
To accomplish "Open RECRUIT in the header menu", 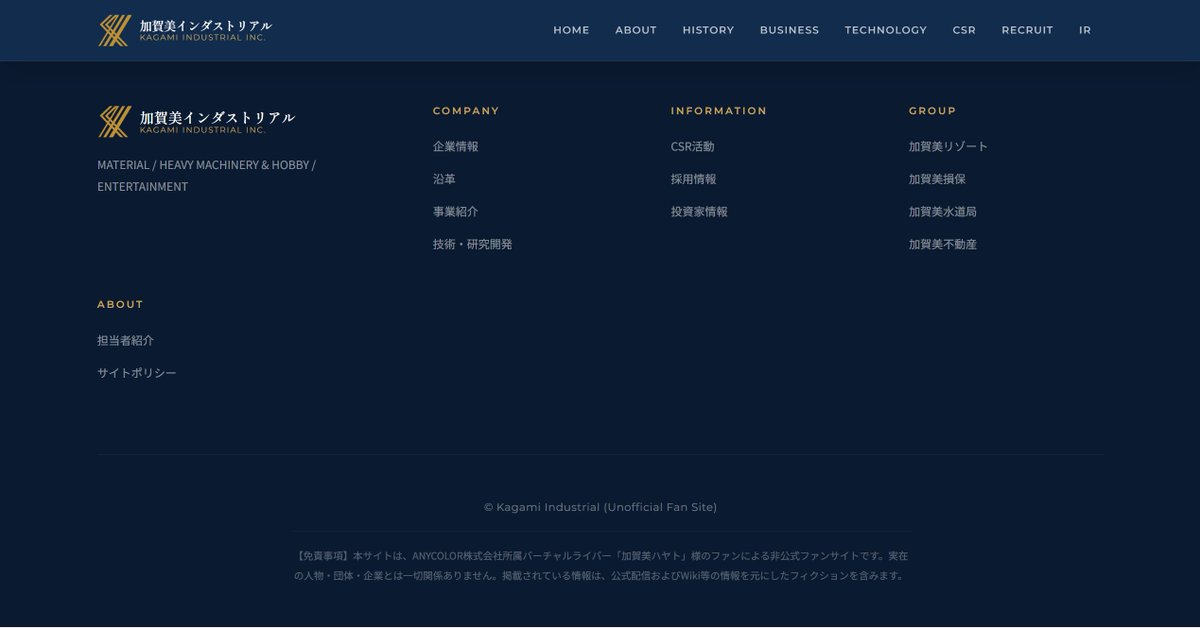I will pyautogui.click(x=1027, y=30).
